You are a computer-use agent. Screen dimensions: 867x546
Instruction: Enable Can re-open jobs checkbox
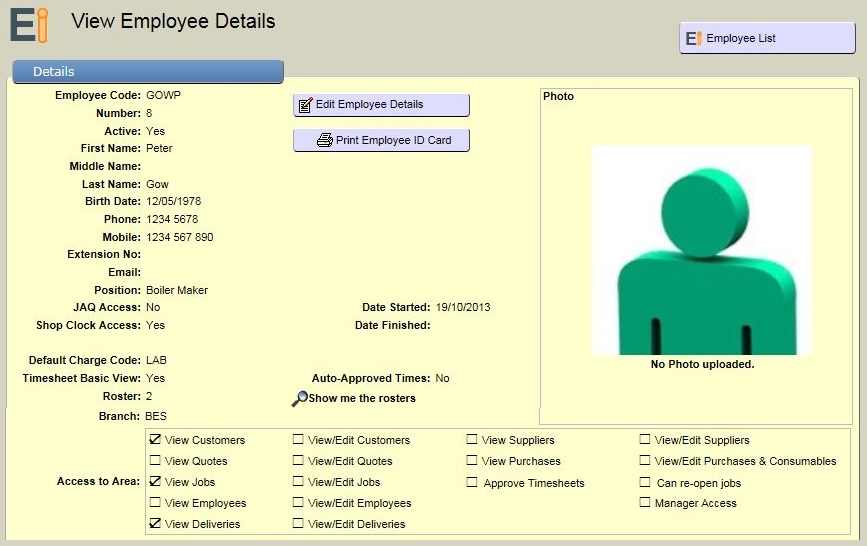coord(645,483)
